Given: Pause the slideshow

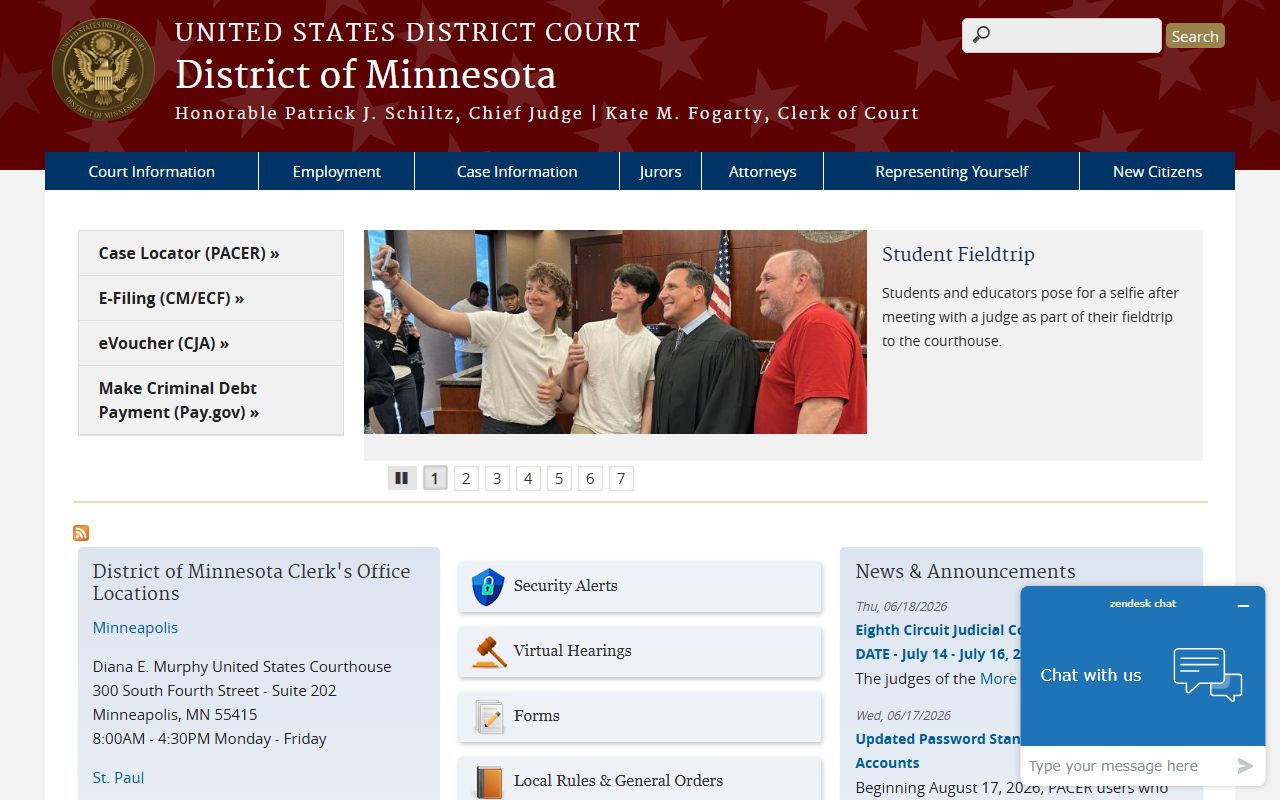Looking at the screenshot, I should [402, 478].
